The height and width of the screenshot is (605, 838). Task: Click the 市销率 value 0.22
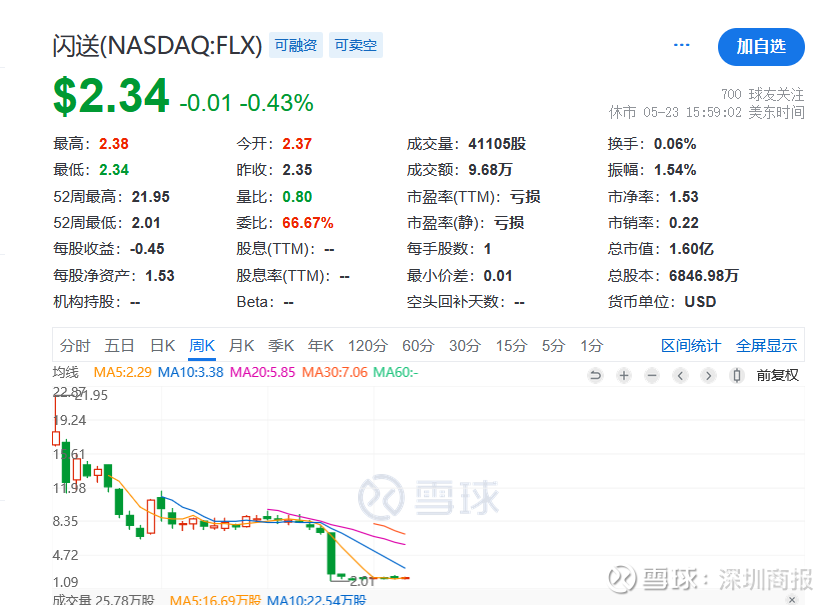pos(684,223)
